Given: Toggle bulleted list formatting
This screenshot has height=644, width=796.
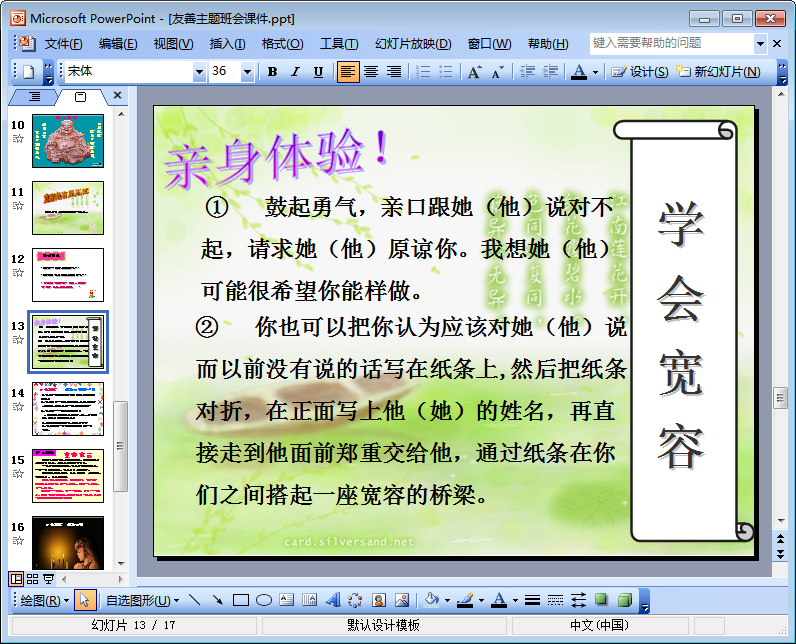Looking at the screenshot, I should point(445,72).
